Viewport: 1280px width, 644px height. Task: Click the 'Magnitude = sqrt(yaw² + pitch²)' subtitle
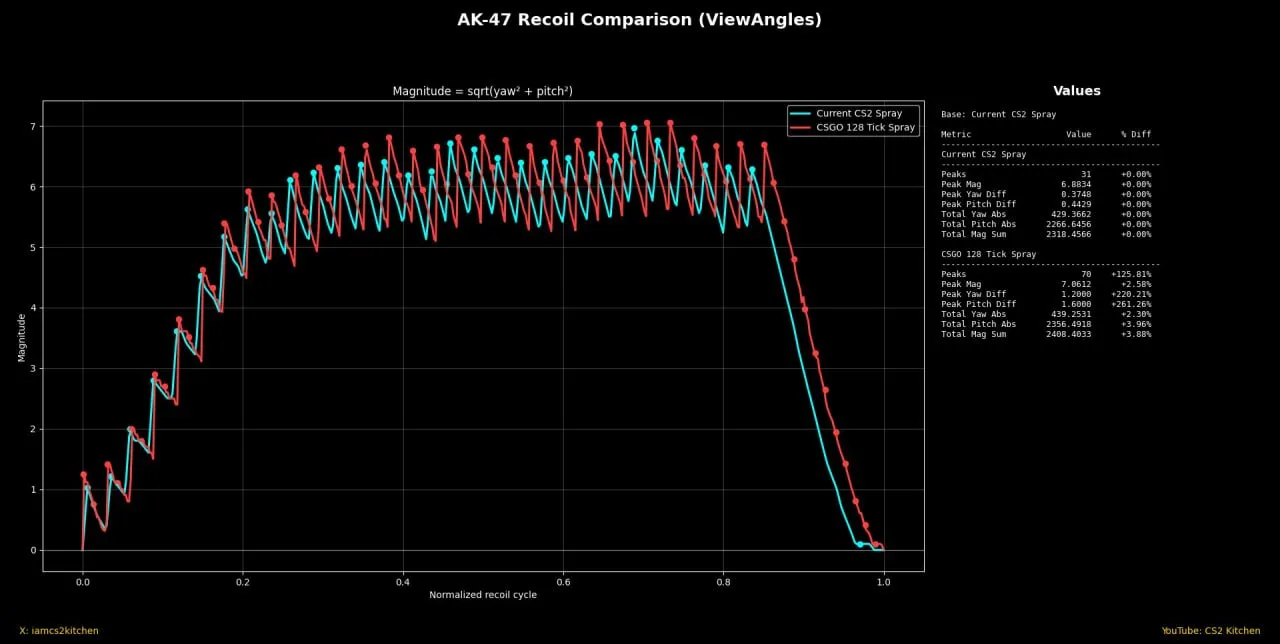(483, 91)
